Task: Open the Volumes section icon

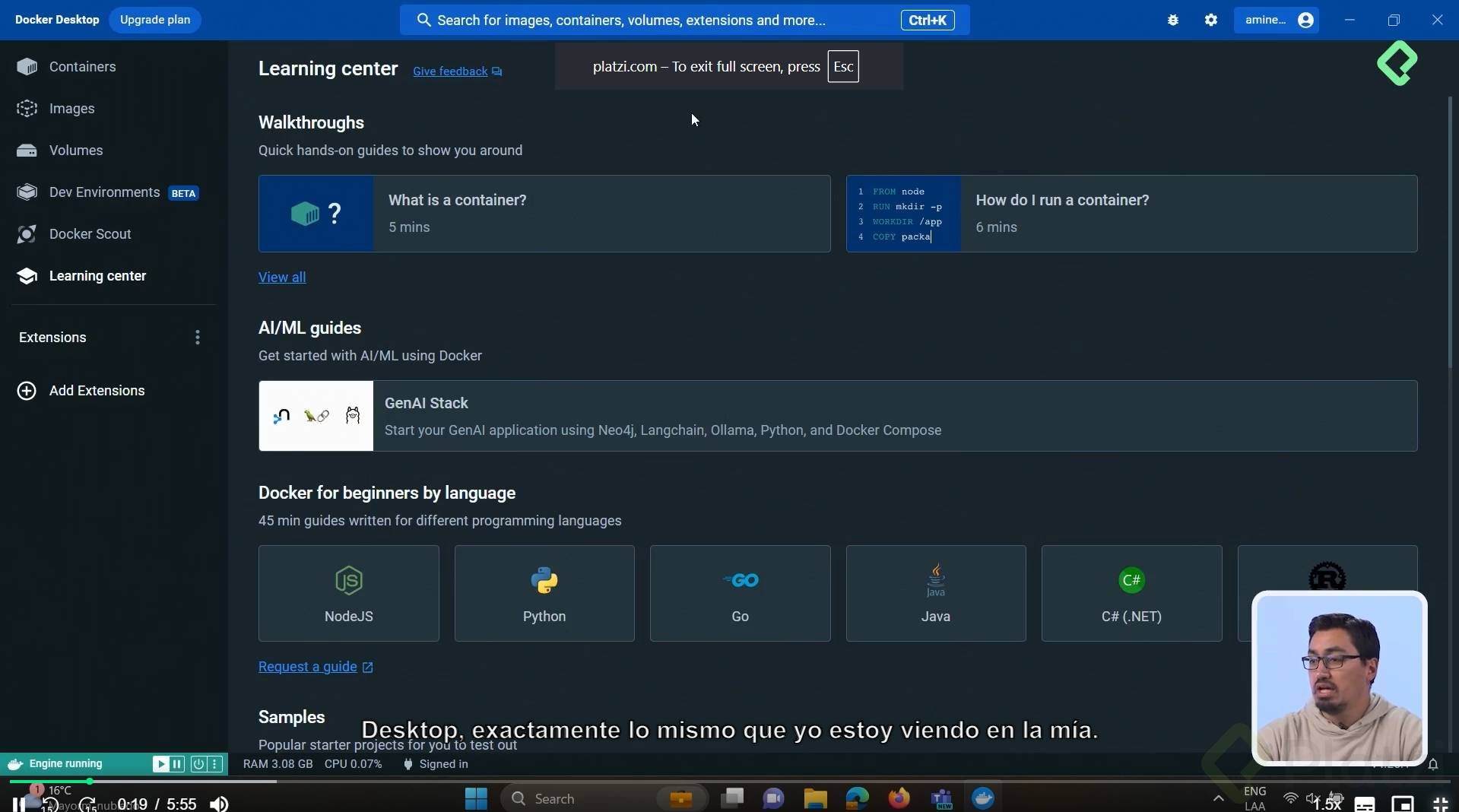Action: pyautogui.click(x=27, y=151)
